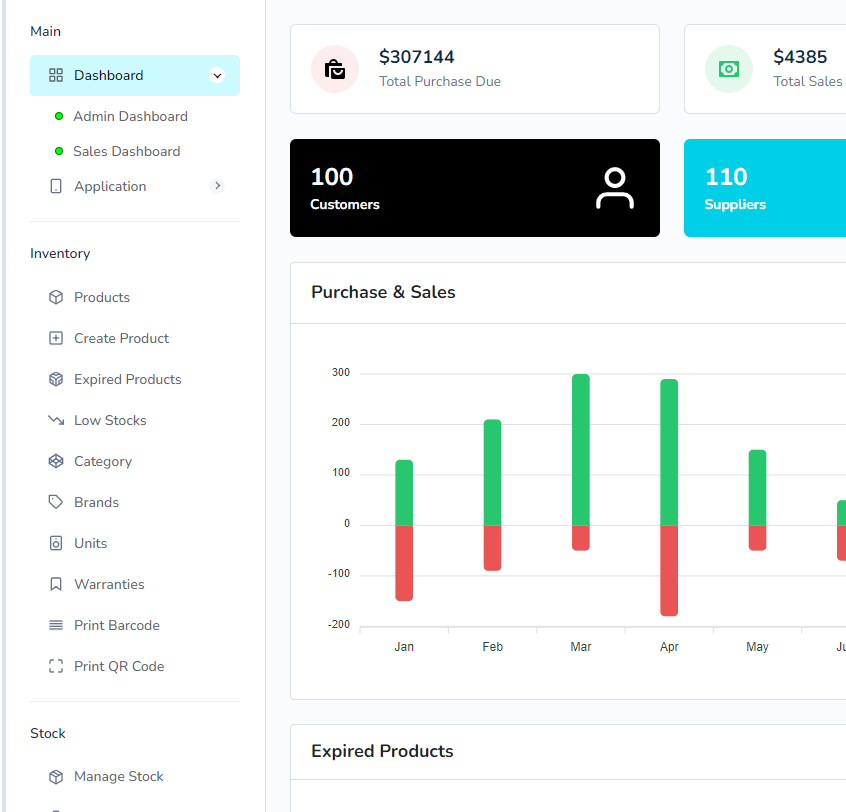Click the Expired Products box icon
Image resolution: width=846 pixels, height=812 pixels.
point(55,378)
